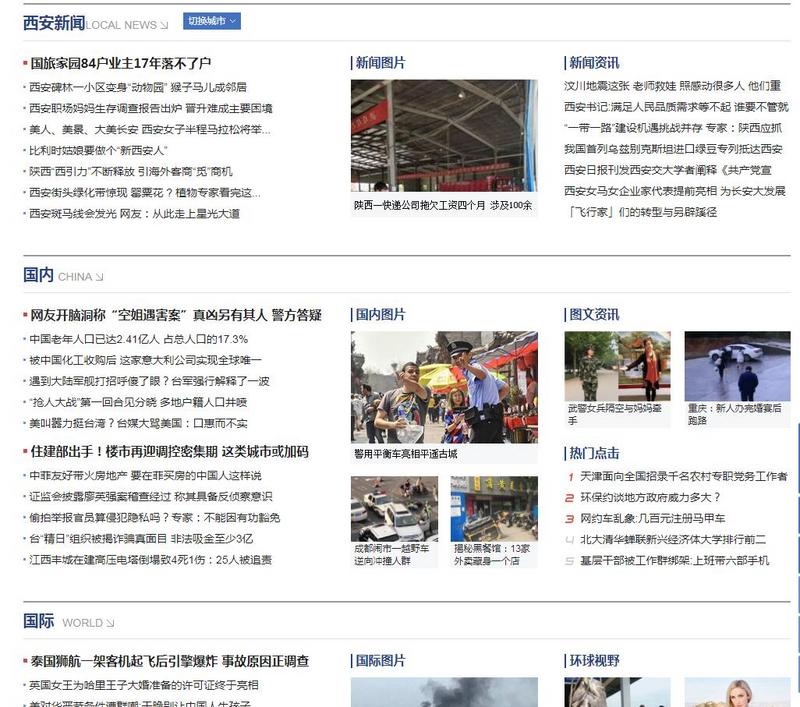Open ranked item 网约车乱象:几百元注册马甲车
Viewport: 800px width, 707px height.
[x=653, y=519]
